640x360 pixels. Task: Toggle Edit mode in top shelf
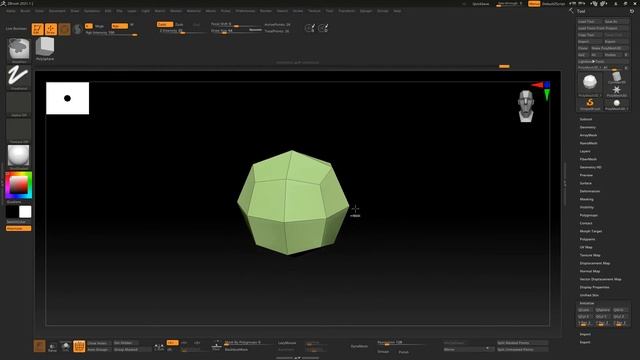38,29
